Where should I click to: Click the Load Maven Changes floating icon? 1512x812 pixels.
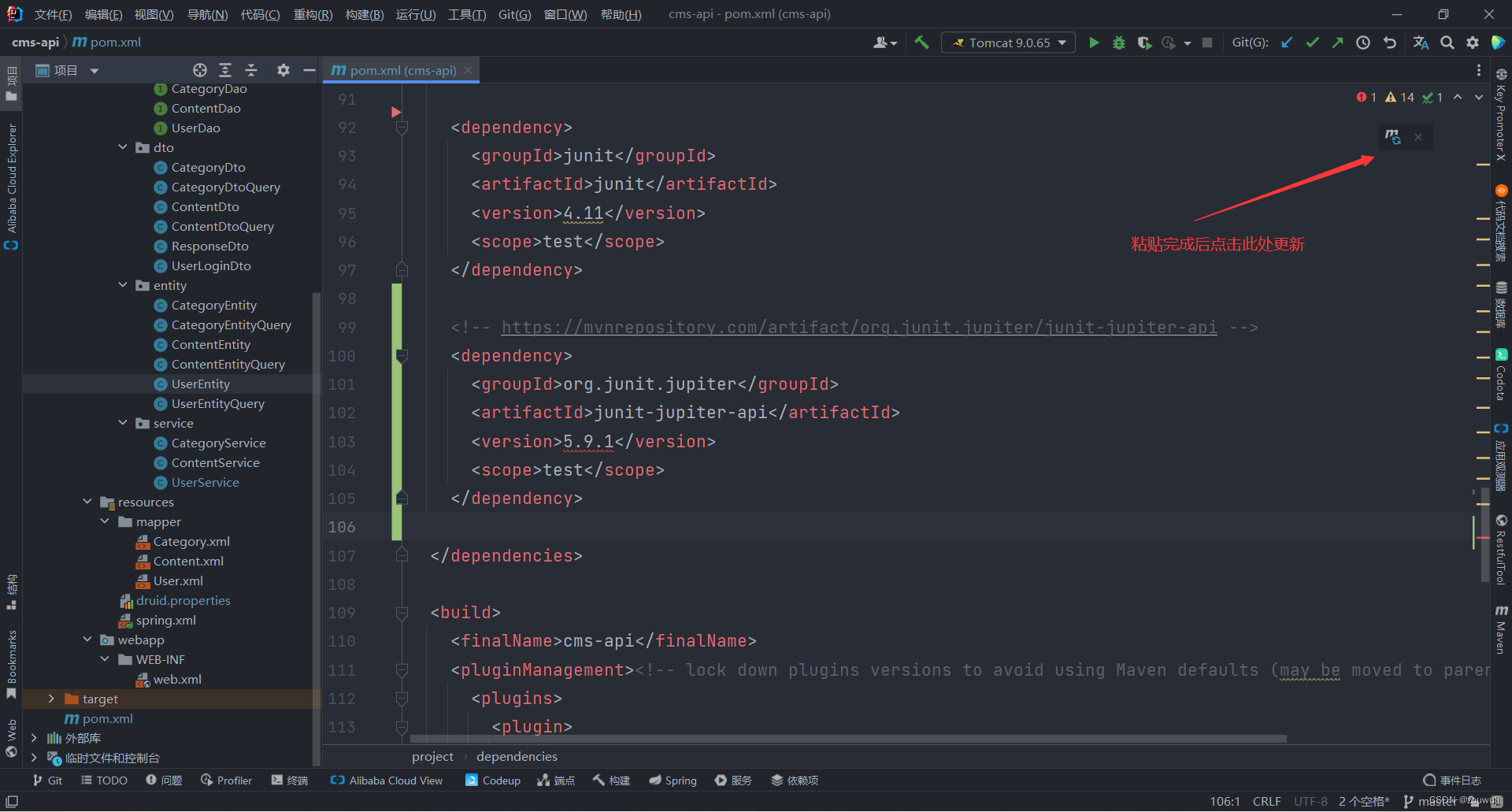click(x=1393, y=137)
